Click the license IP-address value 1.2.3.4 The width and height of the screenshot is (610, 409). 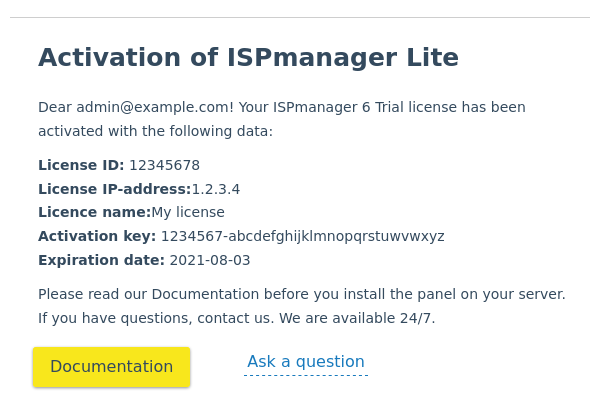pyautogui.click(x=216, y=189)
